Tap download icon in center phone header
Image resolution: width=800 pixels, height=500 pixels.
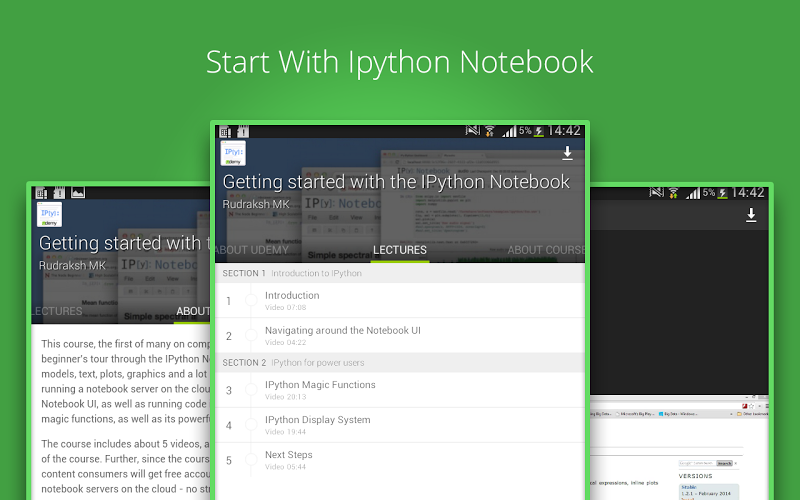point(567,153)
